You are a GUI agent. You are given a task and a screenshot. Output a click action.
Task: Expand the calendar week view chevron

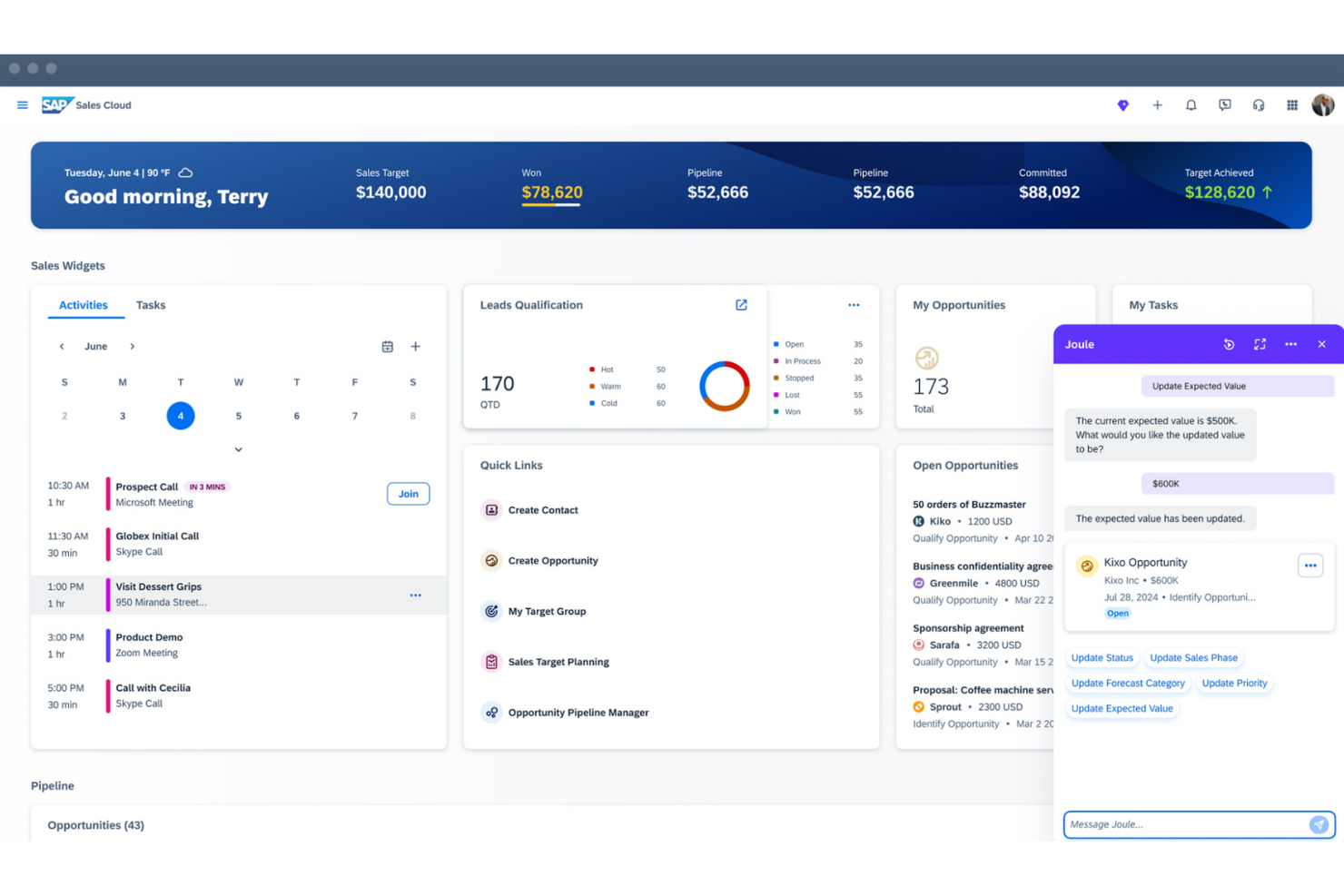click(238, 448)
